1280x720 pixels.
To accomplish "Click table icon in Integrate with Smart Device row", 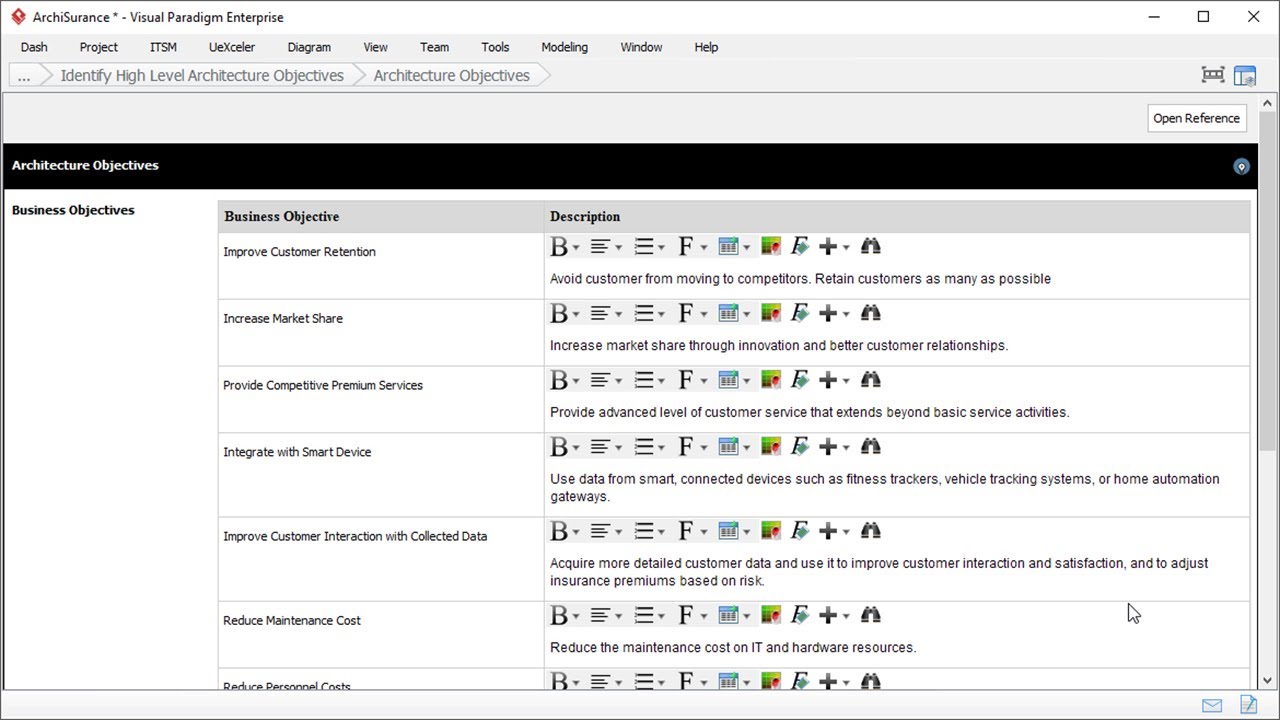I will (728, 447).
